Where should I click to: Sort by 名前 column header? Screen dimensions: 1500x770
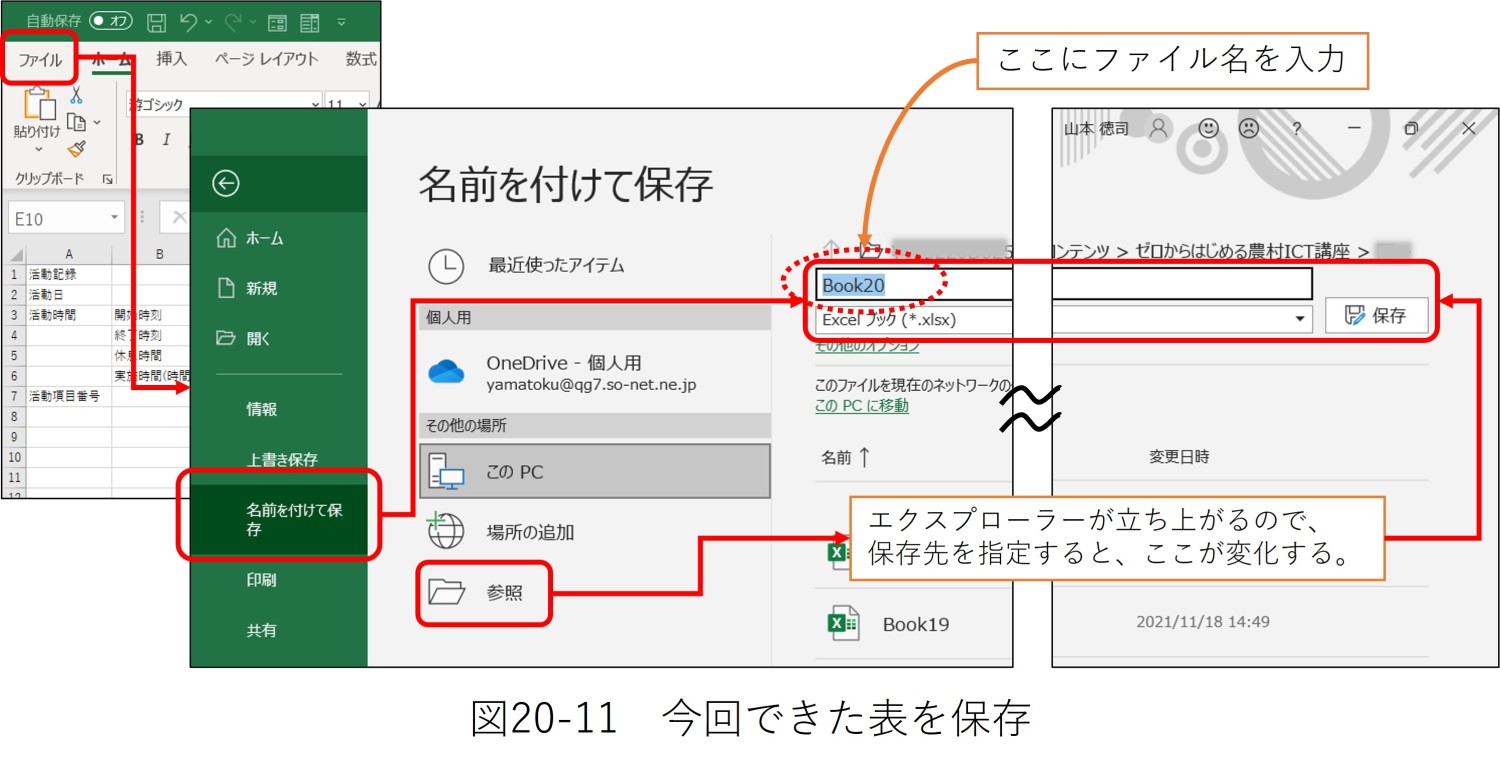pyautogui.click(x=846, y=457)
